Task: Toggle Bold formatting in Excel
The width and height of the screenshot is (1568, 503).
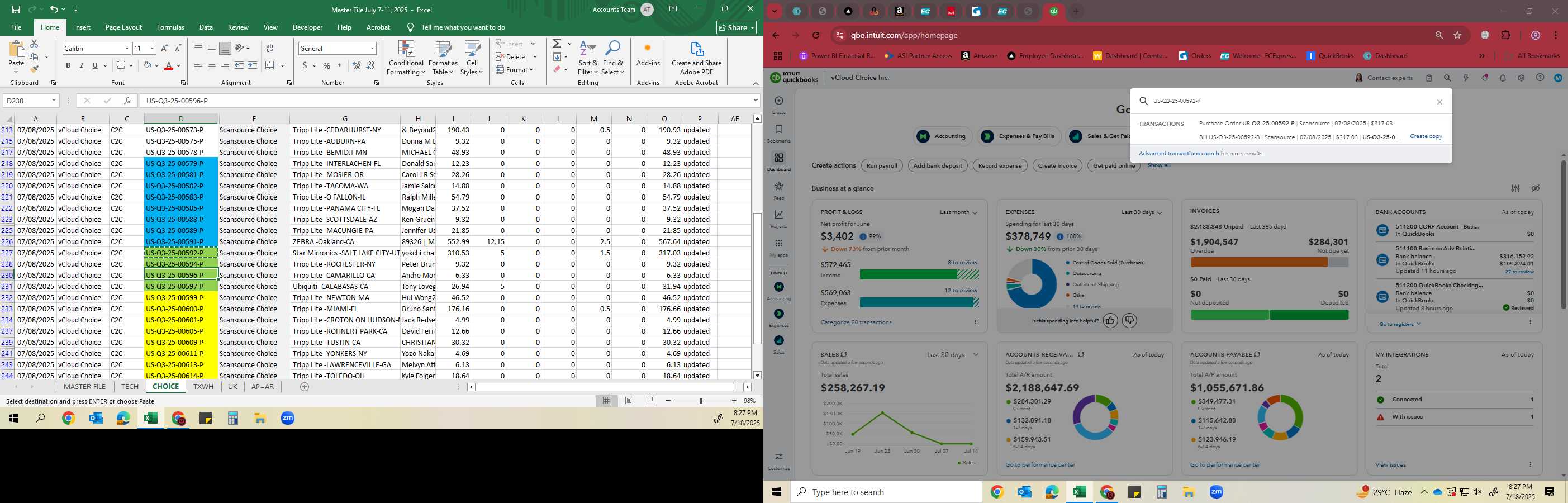Action: (68, 66)
